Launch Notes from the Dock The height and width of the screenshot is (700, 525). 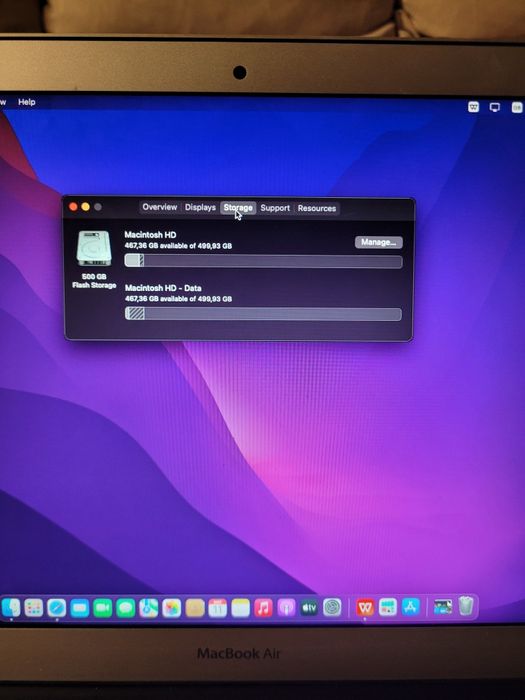click(240, 608)
